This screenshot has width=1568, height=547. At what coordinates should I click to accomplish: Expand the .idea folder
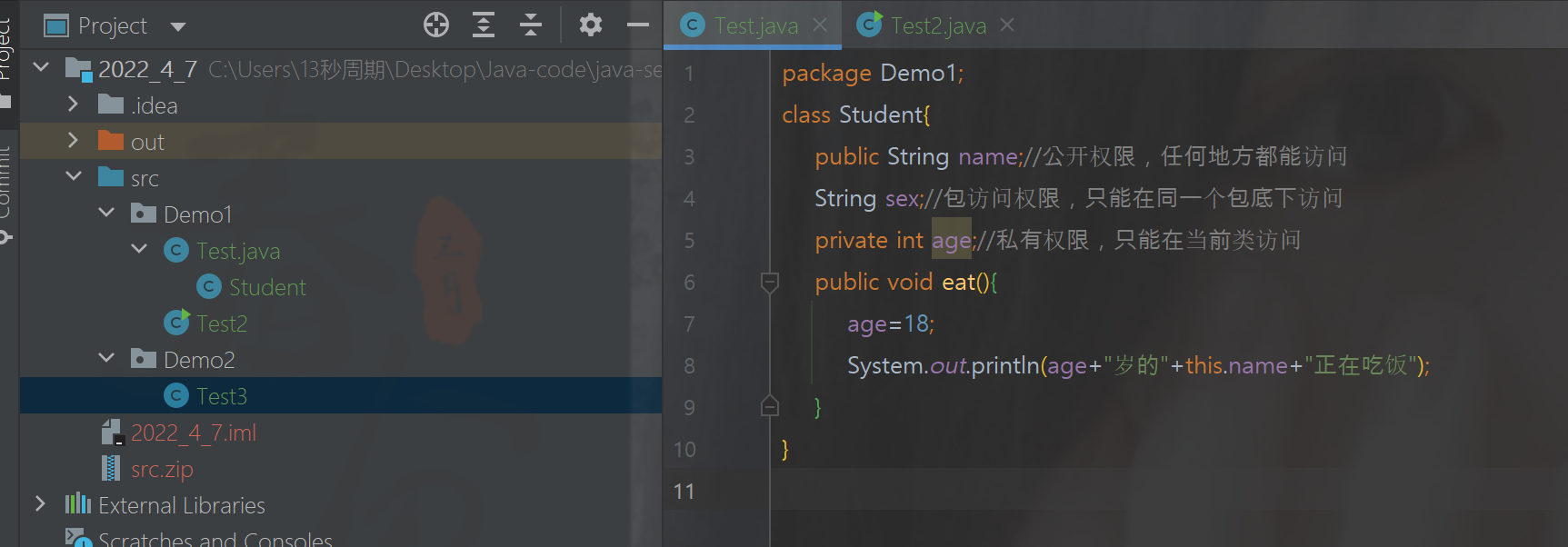[x=74, y=104]
